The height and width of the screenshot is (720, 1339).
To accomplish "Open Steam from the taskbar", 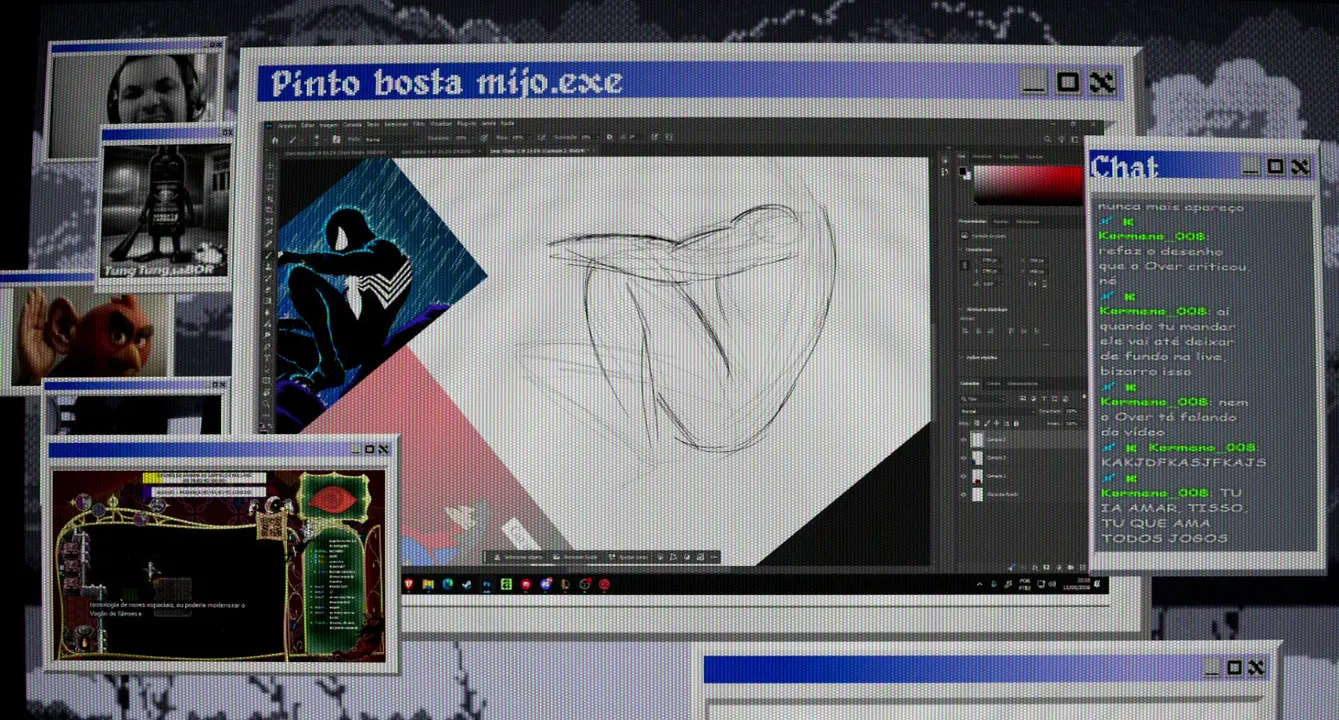I will coord(467,584).
